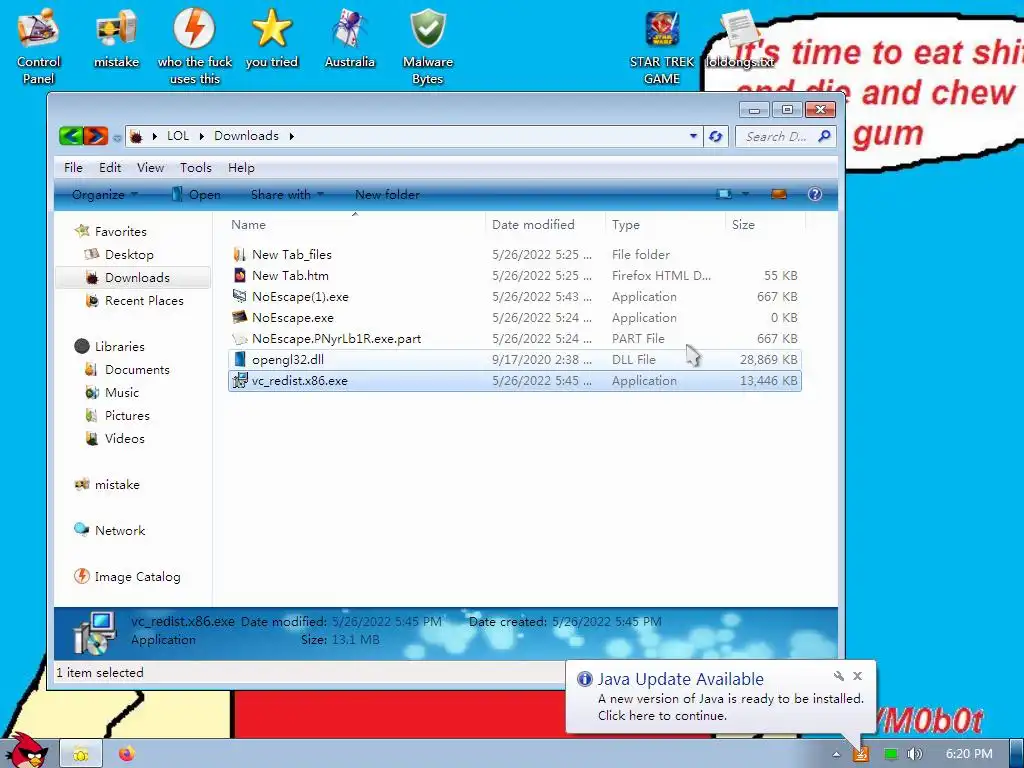Click the Open toolbar button
The width and height of the screenshot is (1024, 768).
(196, 194)
